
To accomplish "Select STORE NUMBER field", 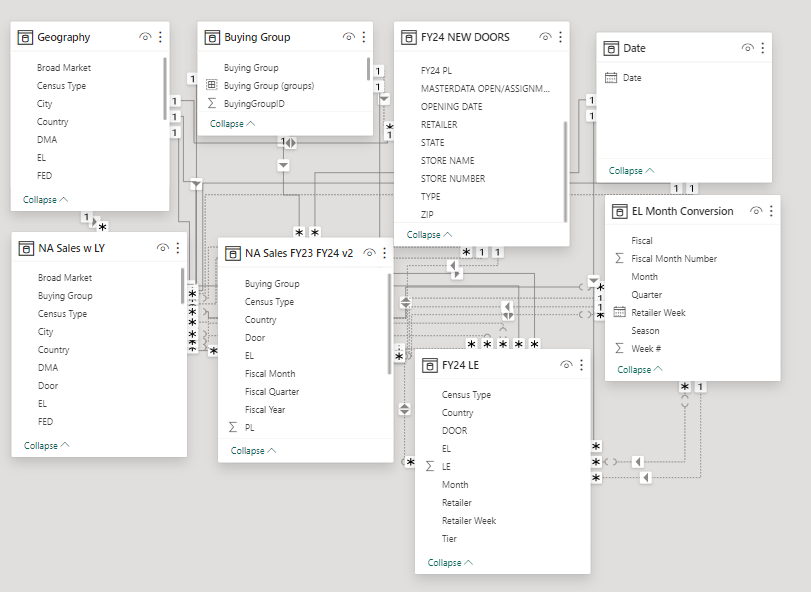I will click(x=453, y=178).
